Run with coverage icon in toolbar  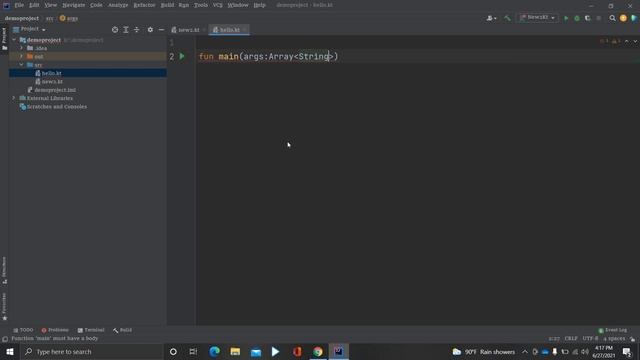(x=588, y=18)
